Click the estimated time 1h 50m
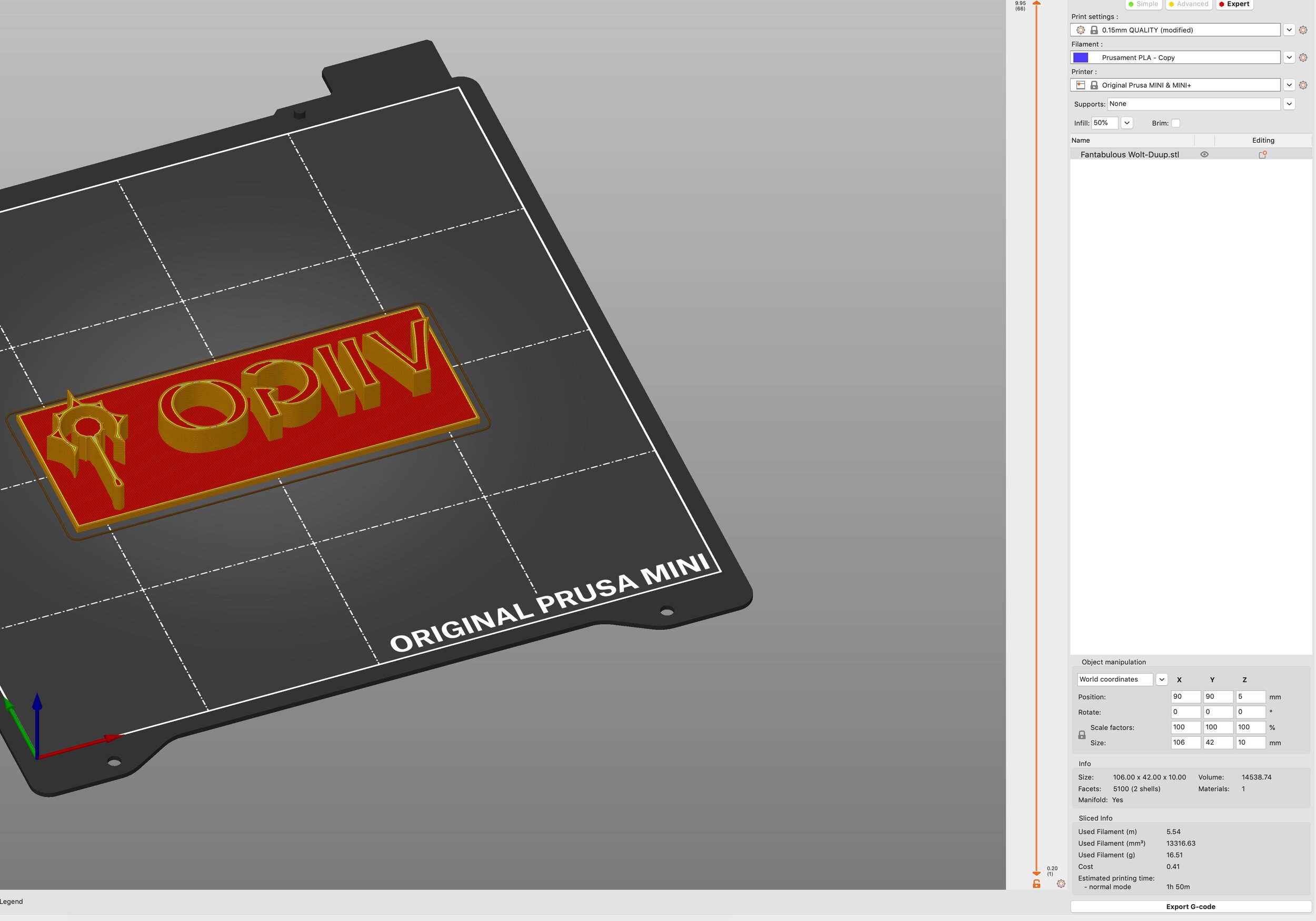The image size is (1316, 921). [1178, 887]
